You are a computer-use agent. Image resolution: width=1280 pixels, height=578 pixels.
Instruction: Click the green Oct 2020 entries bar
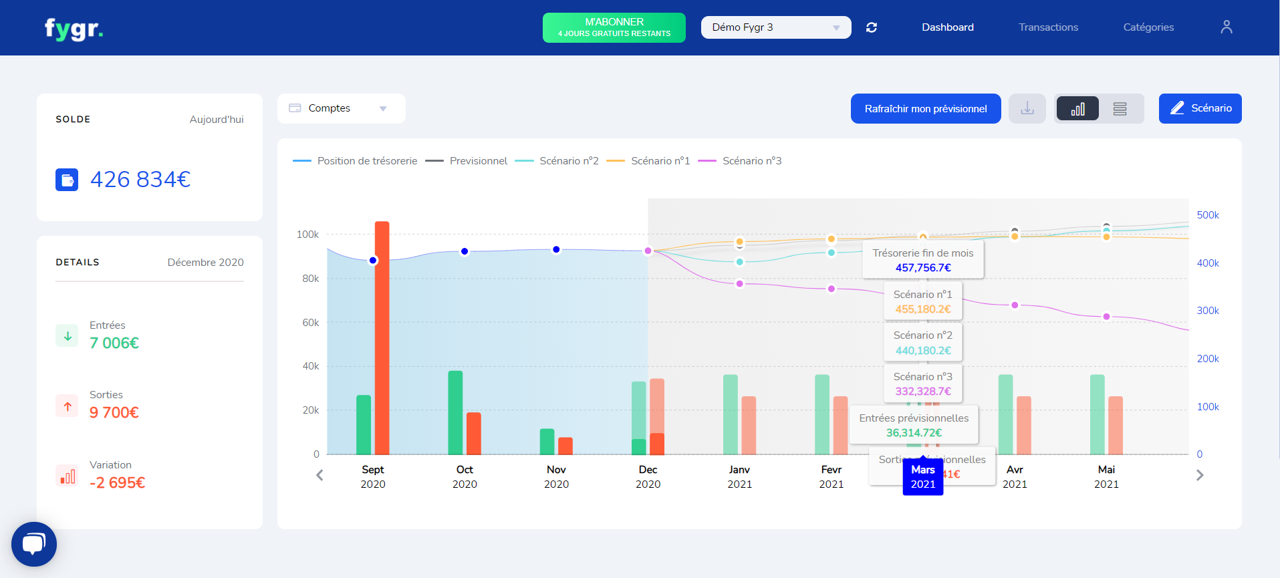pos(455,413)
